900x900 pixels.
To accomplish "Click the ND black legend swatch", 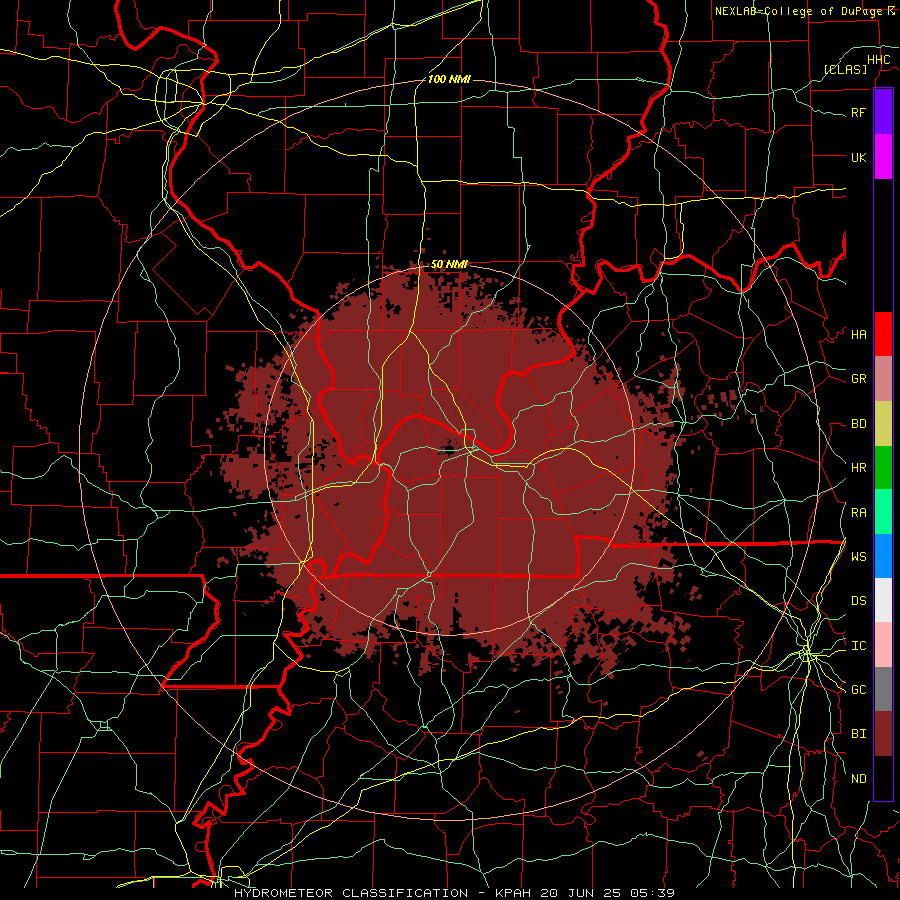I will 883,778.
